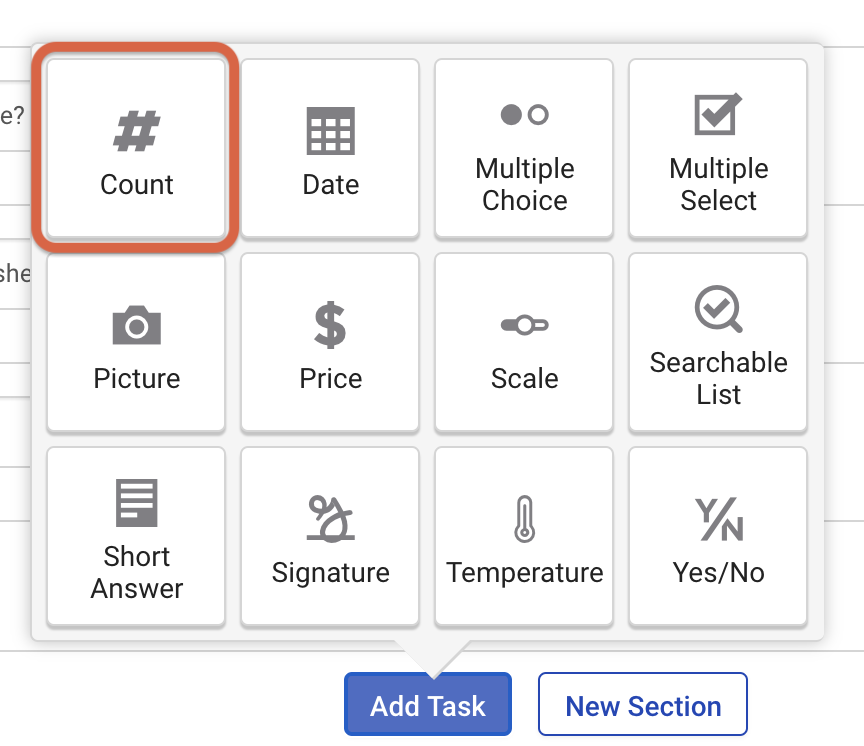
Task: Pick the Temperature thermometer icon
Action: (x=525, y=519)
